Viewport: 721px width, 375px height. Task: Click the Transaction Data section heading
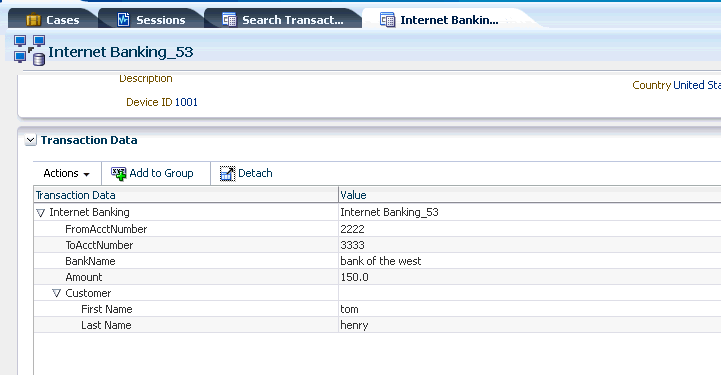point(89,140)
